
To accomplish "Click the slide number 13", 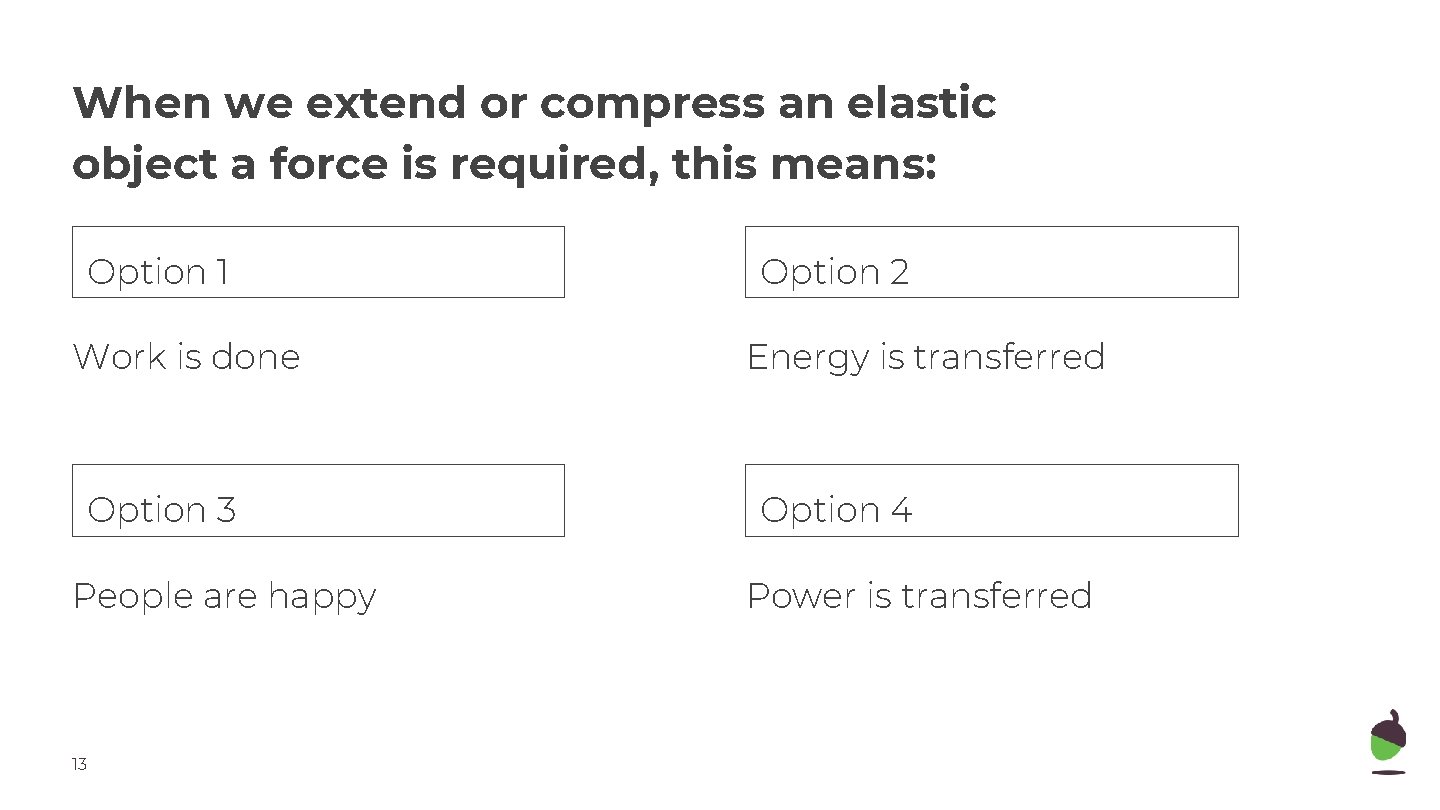I will point(79,765).
